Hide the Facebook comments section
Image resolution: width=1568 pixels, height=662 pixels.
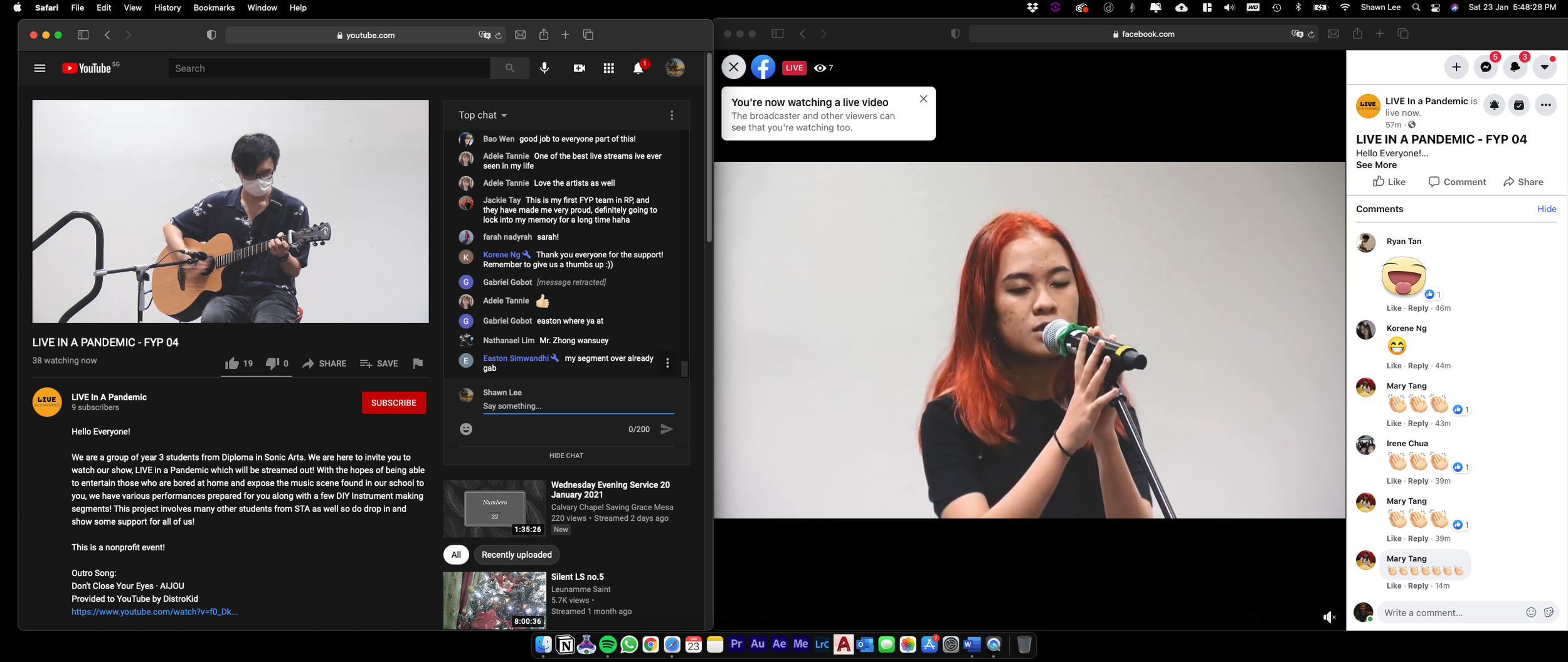pos(1547,208)
